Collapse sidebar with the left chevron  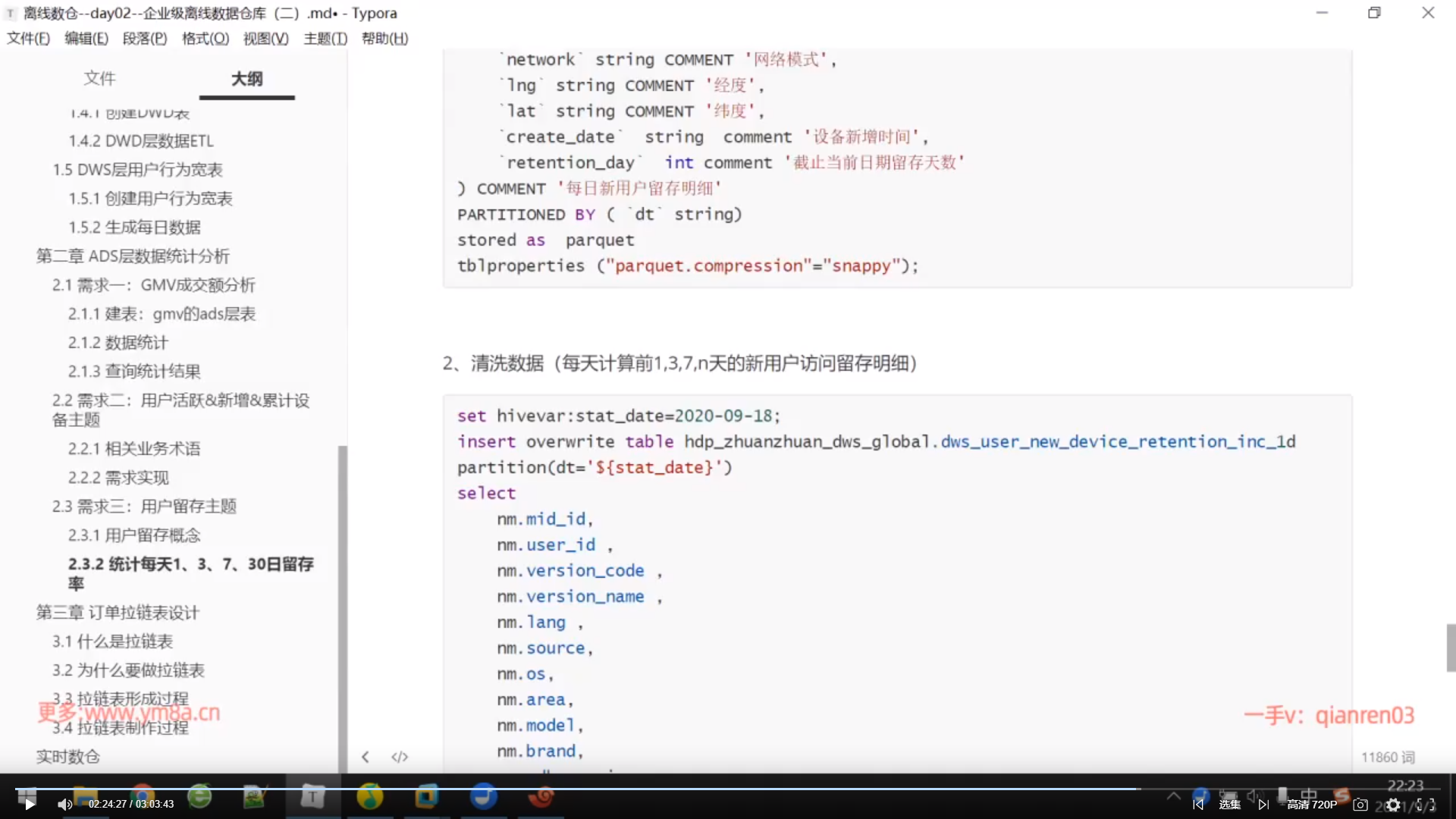(366, 757)
